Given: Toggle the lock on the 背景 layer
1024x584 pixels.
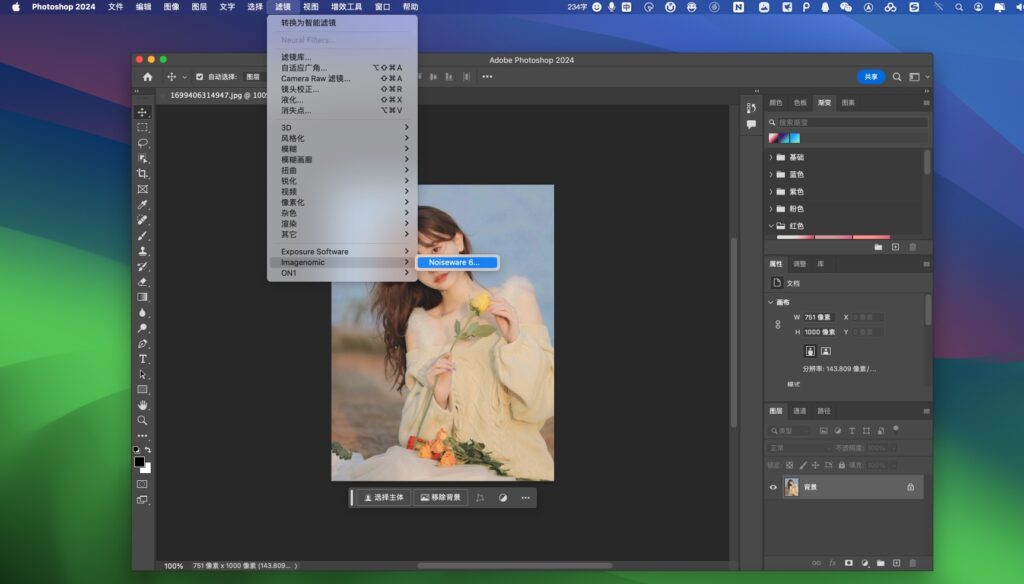Looking at the screenshot, I should click(911, 487).
